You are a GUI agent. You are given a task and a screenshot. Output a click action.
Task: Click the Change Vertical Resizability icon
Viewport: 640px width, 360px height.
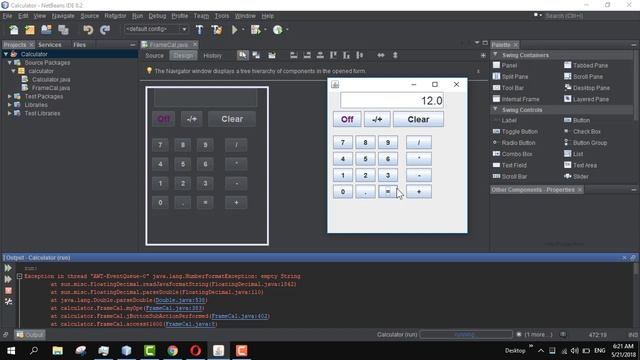(395, 55)
